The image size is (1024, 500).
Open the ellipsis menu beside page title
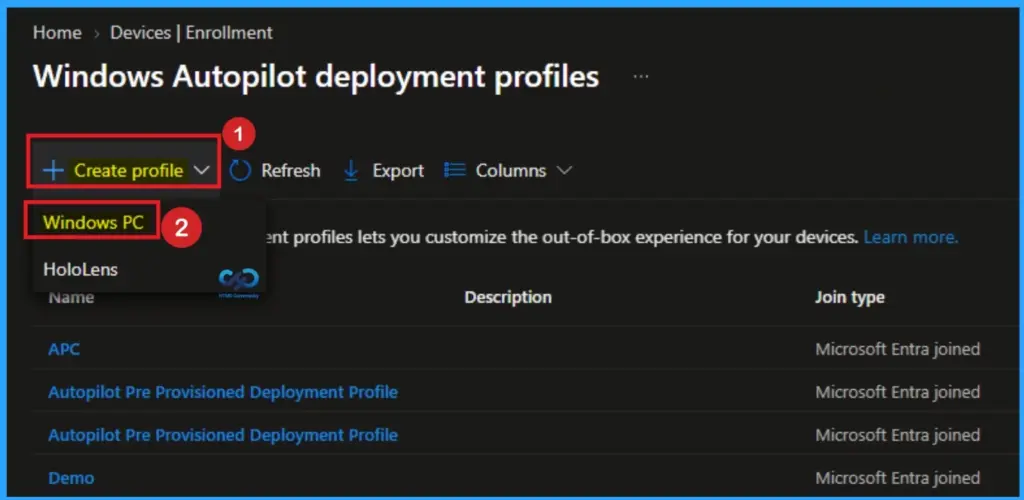[641, 77]
